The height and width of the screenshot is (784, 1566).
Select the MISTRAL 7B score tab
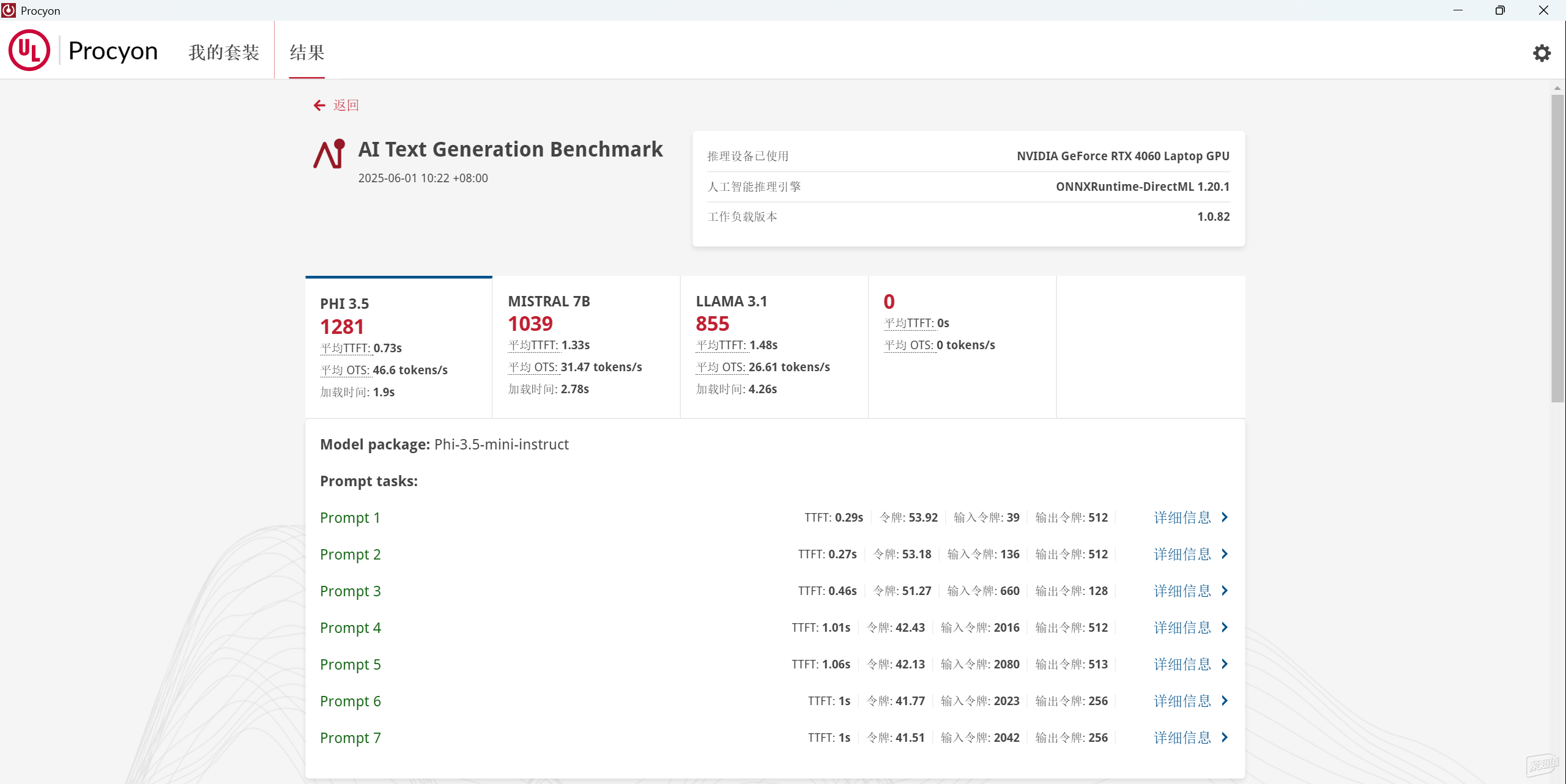click(x=586, y=347)
